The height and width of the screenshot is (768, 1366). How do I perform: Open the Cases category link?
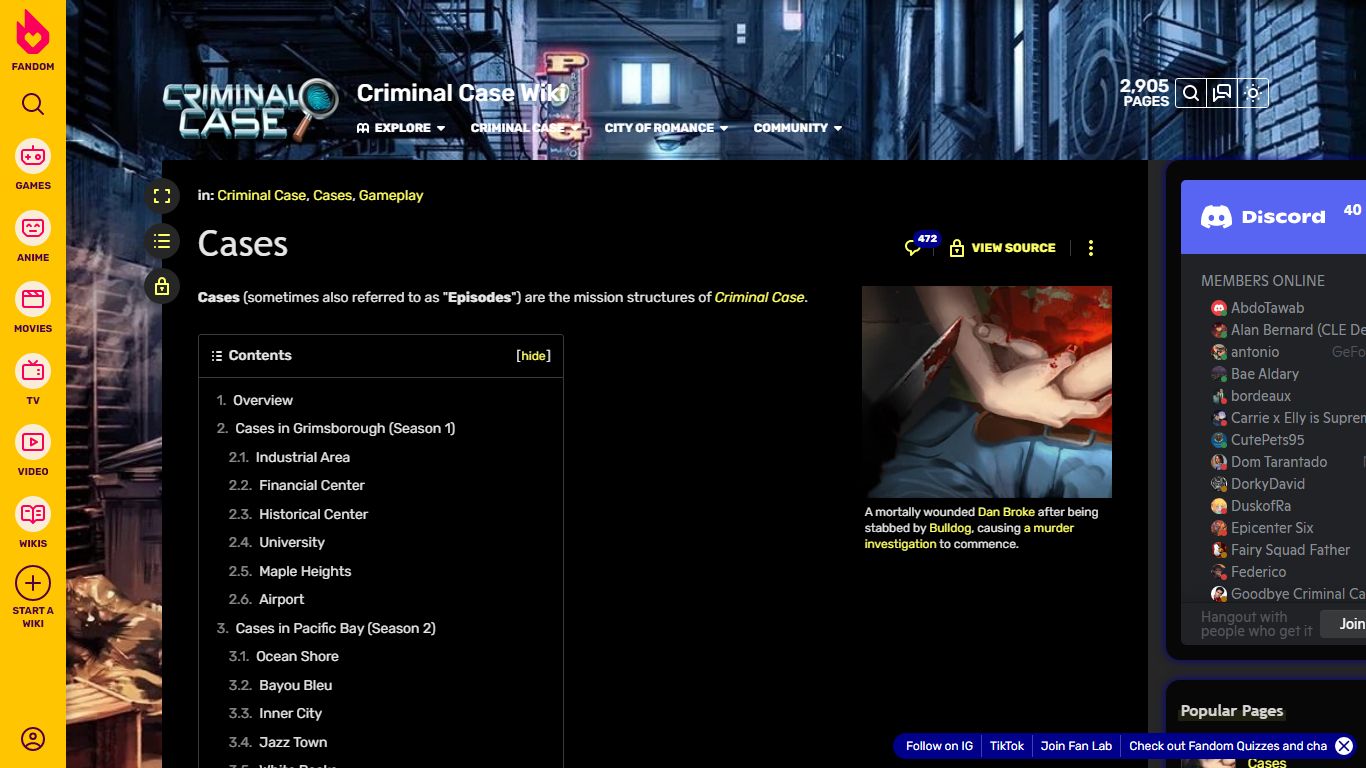coord(332,195)
